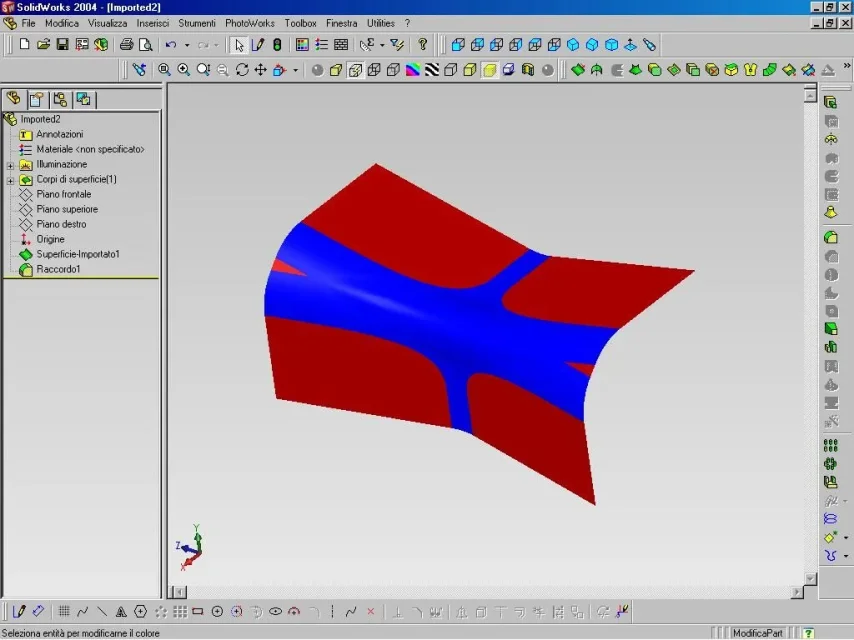Toggle Shaded With Edges display mode

(470, 70)
